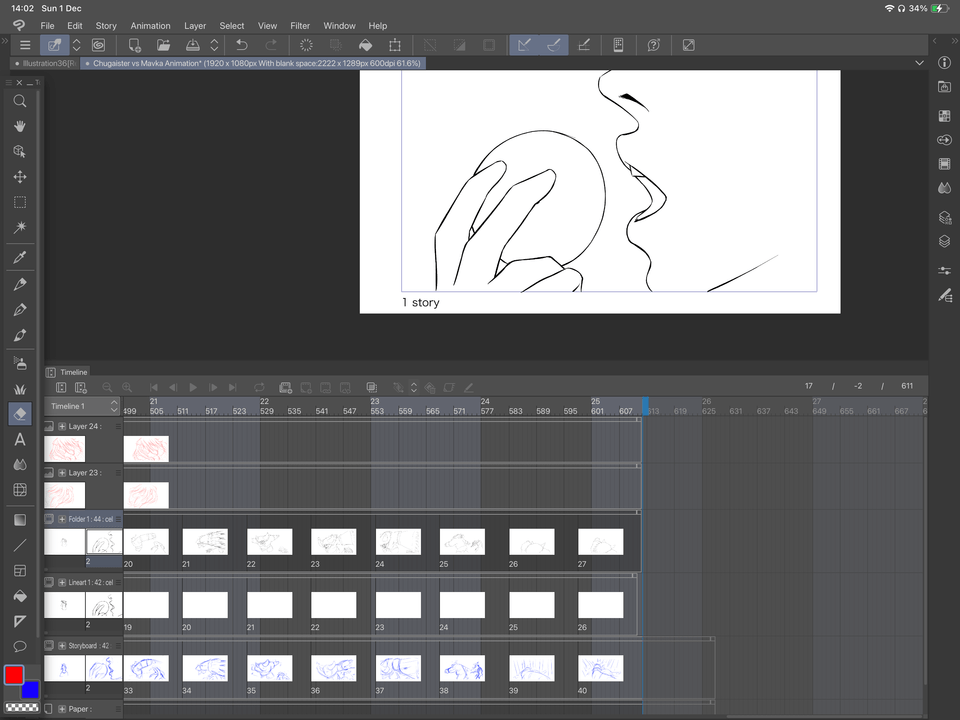The height and width of the screenshot is (720, 960).
Task: Toggle Snap to Grid
Action: pos(583,45)
